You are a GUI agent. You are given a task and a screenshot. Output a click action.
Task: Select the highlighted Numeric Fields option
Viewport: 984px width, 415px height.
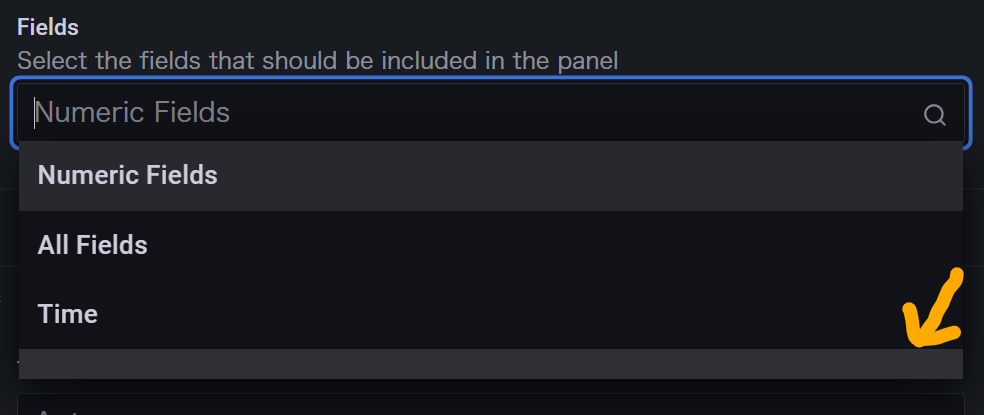491,176
